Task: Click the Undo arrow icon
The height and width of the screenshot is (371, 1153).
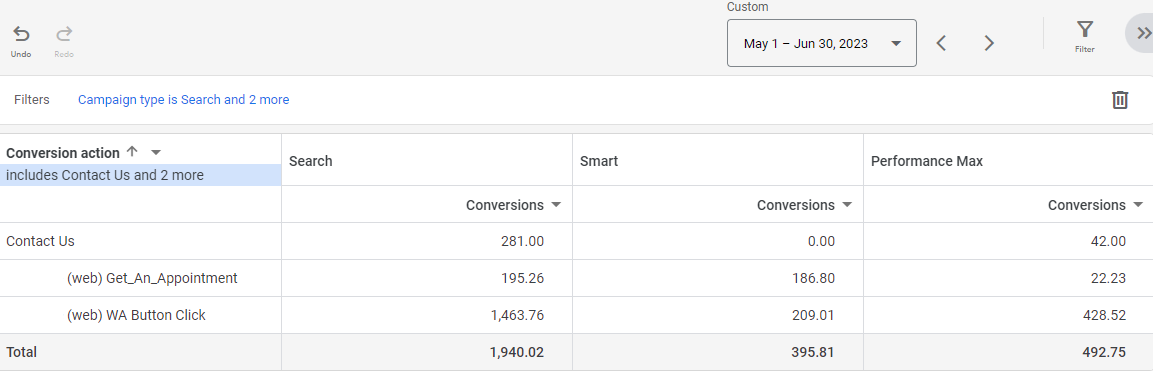Action: point(21,35)
